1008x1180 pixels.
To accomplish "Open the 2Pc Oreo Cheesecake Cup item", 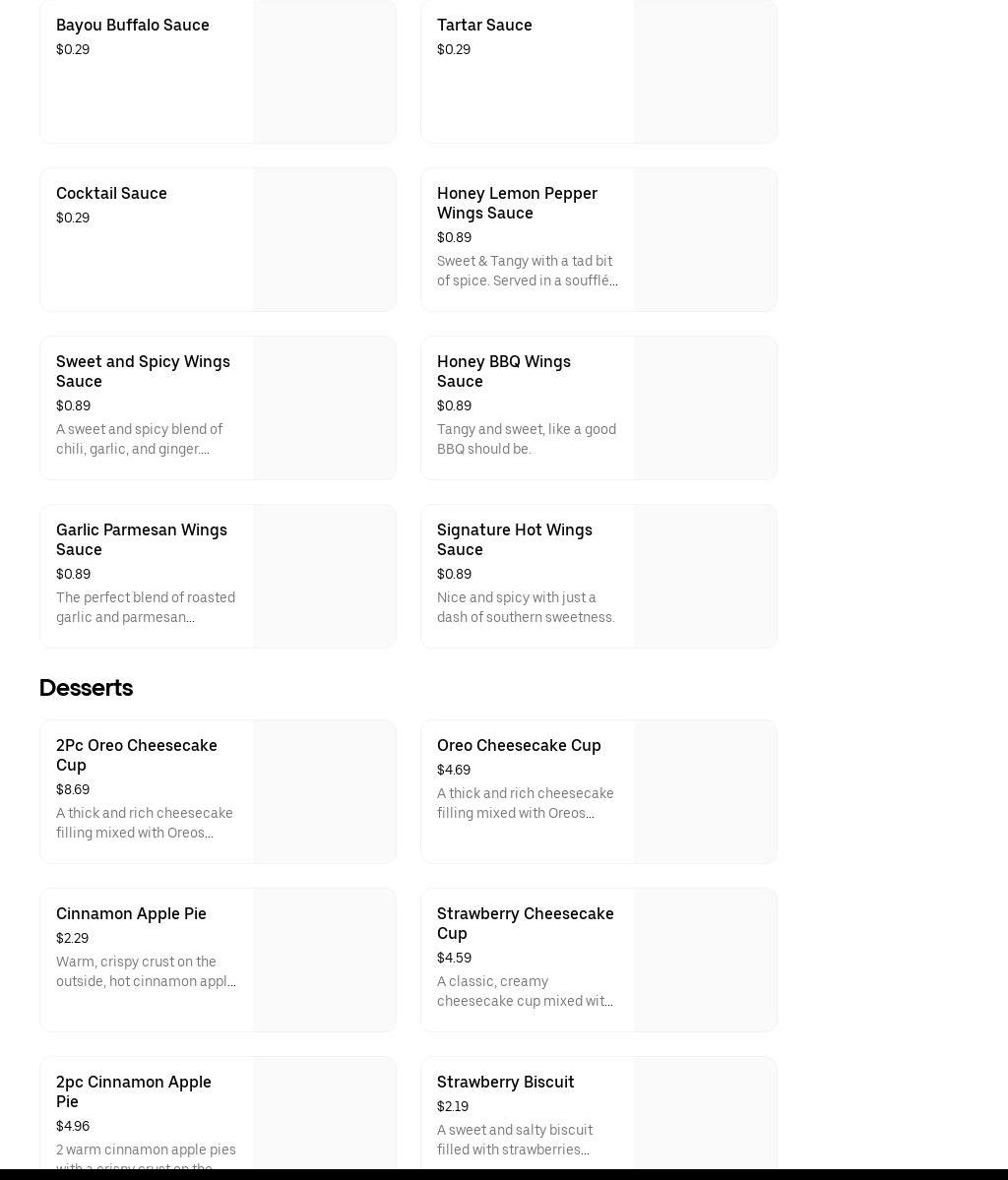I will [x=137, y=755].
